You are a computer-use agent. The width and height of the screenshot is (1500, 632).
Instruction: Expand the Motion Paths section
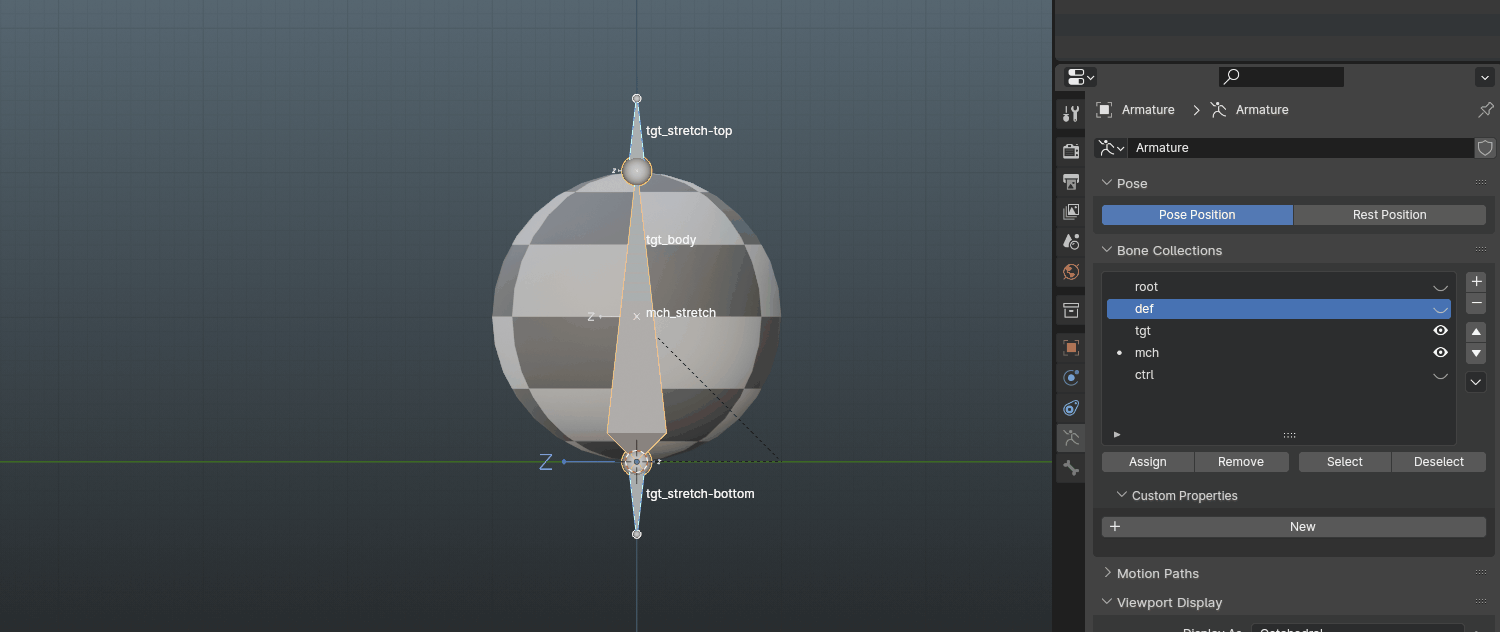pos(1157,573)
